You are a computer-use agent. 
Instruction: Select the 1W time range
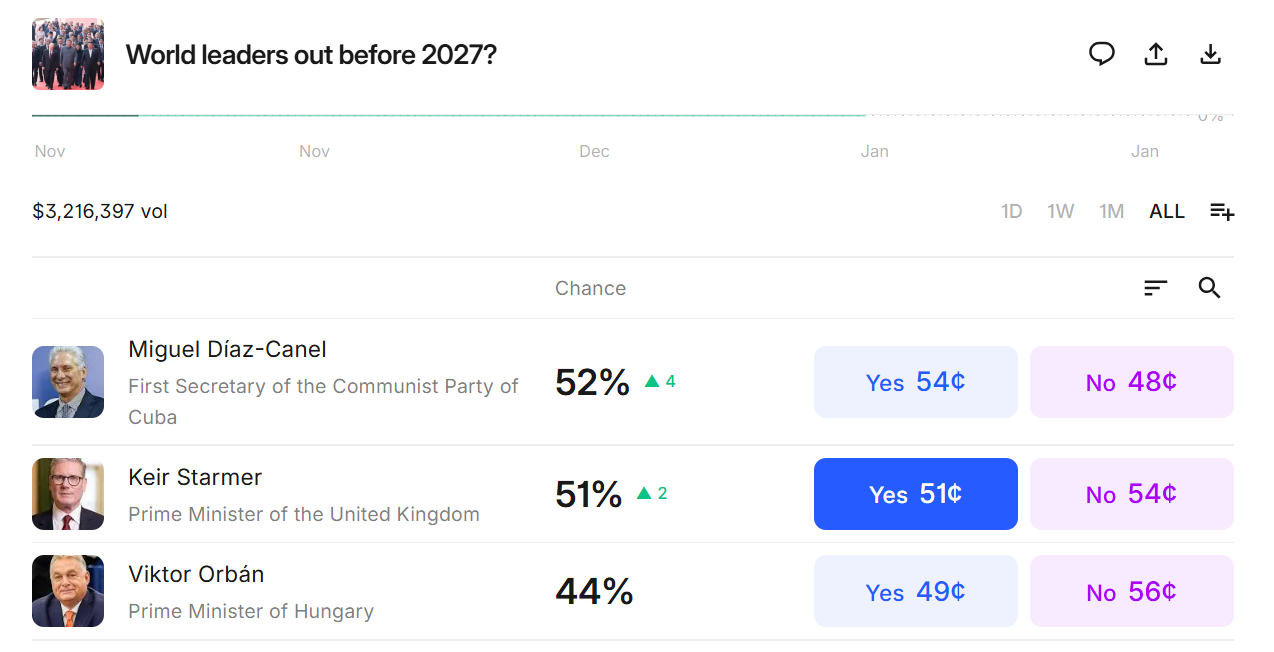[x=1060, y=211]
